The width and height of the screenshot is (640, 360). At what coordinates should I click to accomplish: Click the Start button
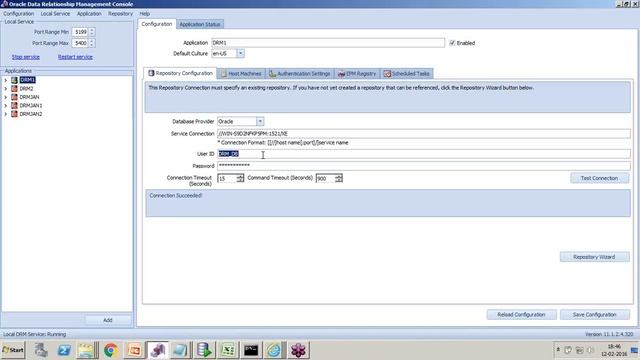(x=13, y=350)
